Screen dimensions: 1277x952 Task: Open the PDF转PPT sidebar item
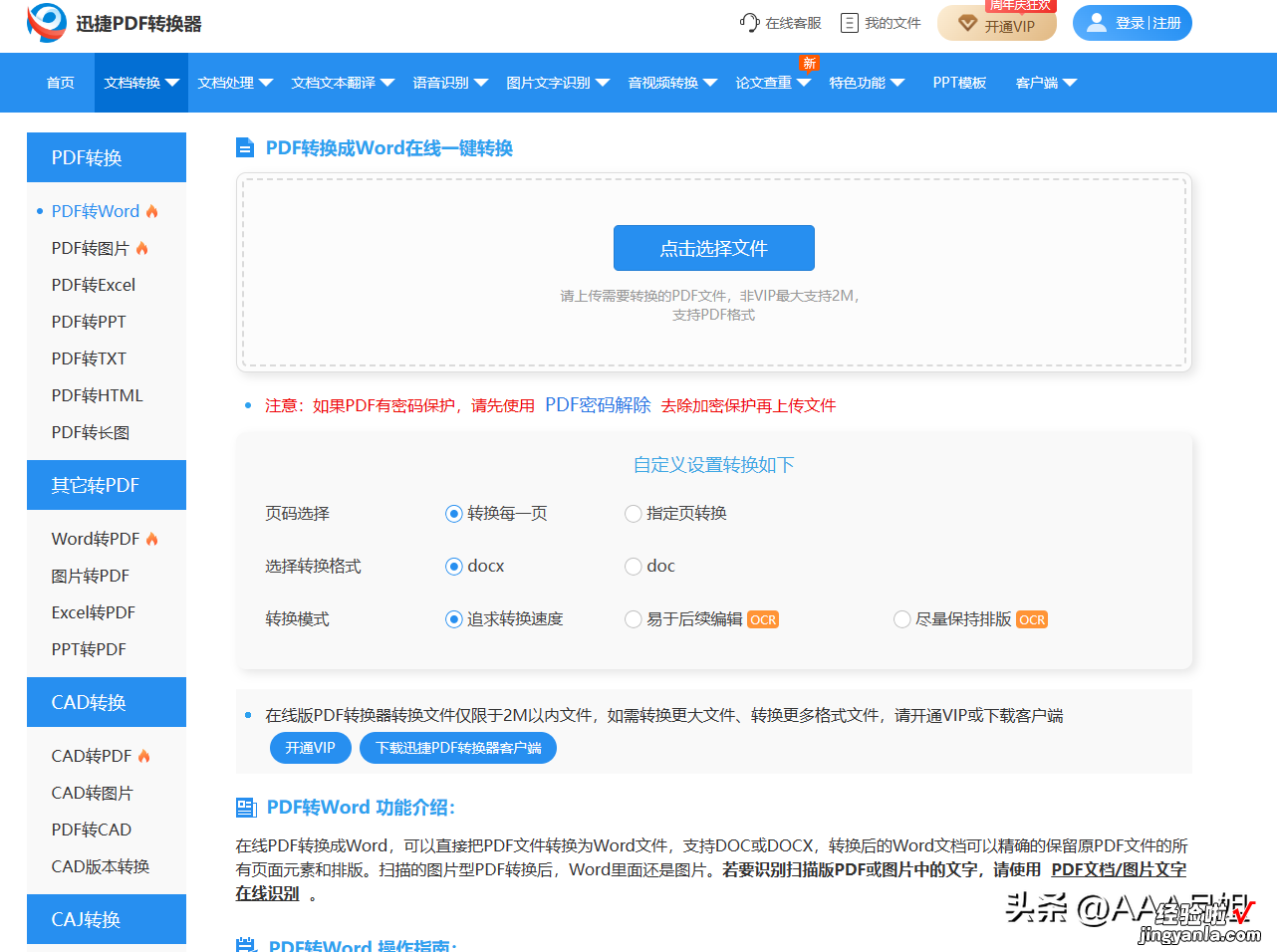[x=89, y=322]
